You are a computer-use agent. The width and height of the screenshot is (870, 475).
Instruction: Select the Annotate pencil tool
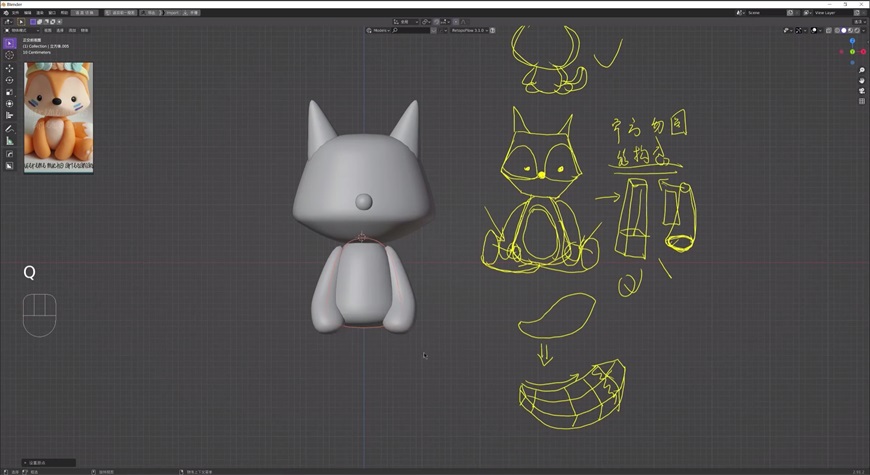pyautogui.click(x=9, y=129)
